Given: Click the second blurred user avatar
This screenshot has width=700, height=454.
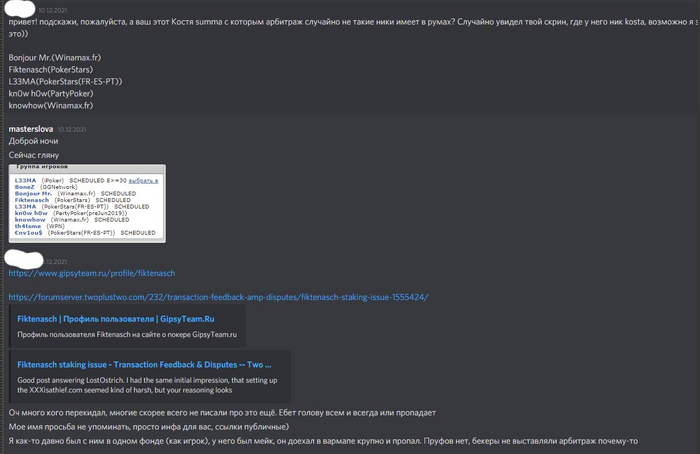Looking at the screenshot, I should pos(24,259).
